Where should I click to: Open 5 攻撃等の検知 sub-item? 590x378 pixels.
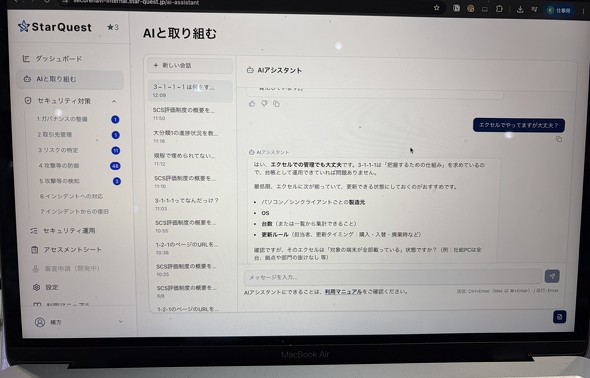(x=59, y=181)
